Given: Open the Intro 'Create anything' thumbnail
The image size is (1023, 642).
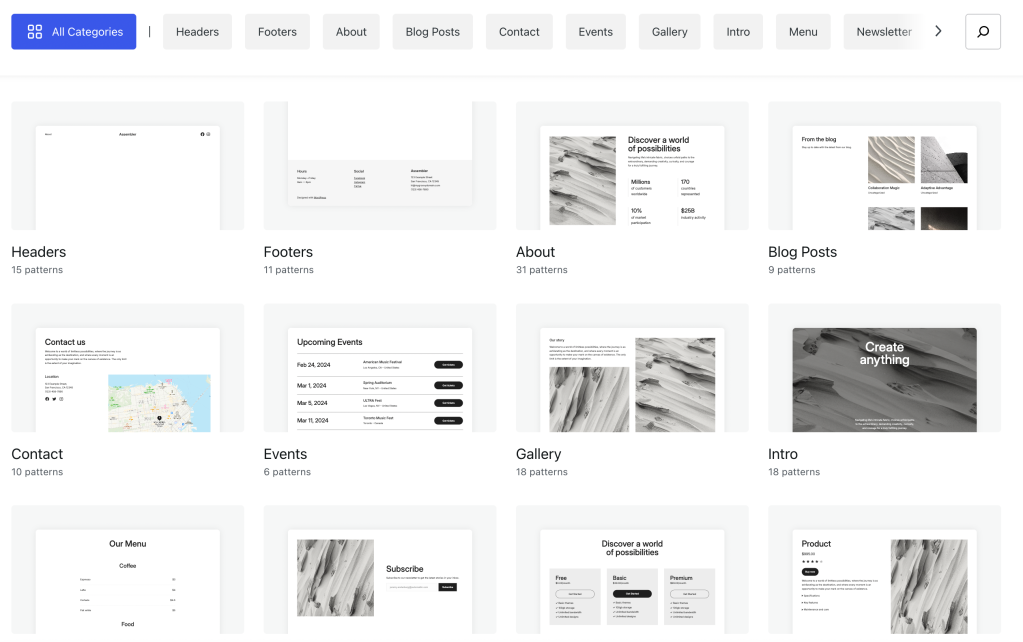Looking at the screenshot, I should pyautogui.click(x=884, y=368).
